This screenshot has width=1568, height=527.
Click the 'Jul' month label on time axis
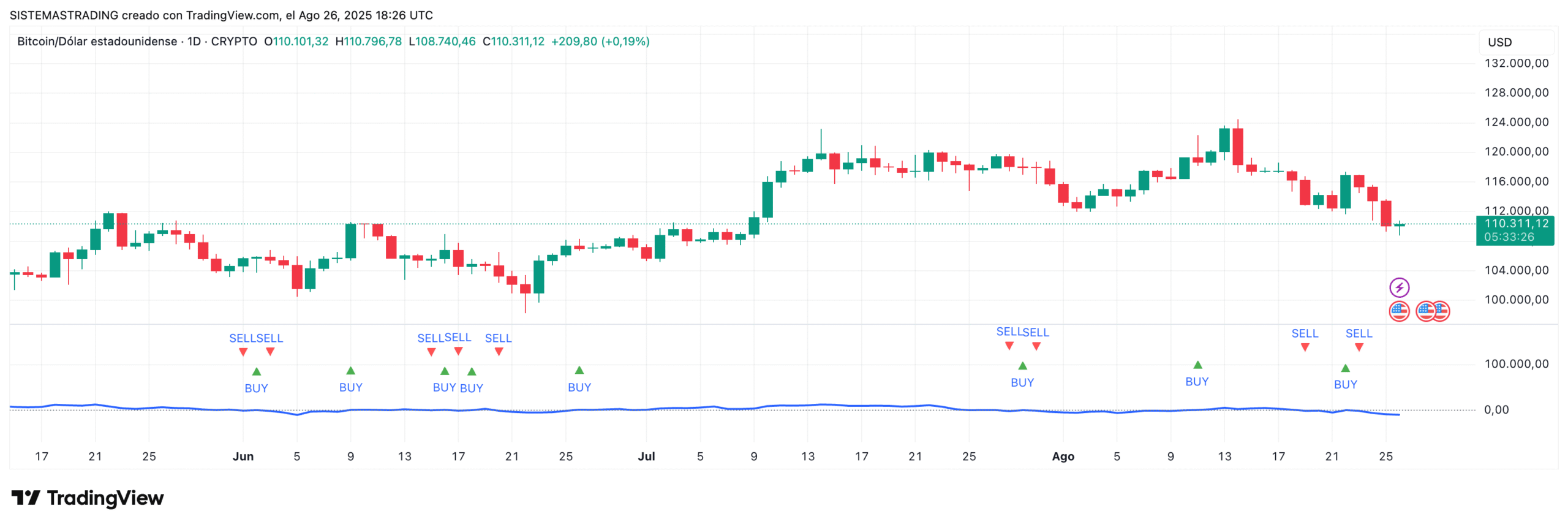[646, 457]
